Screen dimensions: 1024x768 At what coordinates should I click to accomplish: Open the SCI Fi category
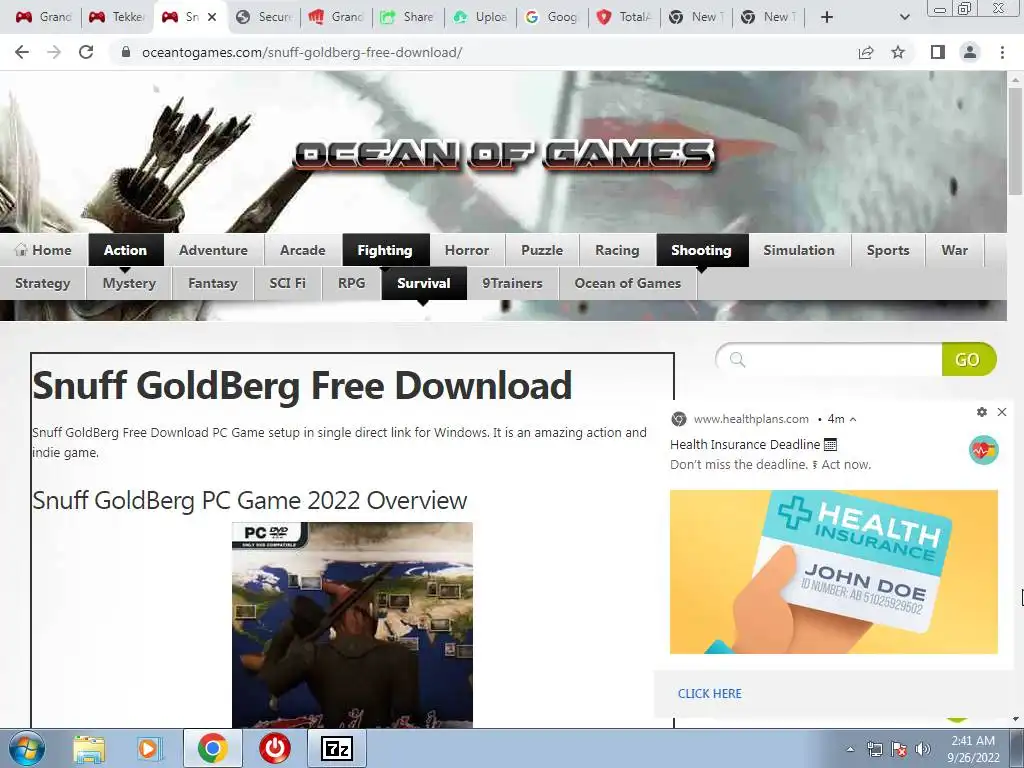coord(287,283)
